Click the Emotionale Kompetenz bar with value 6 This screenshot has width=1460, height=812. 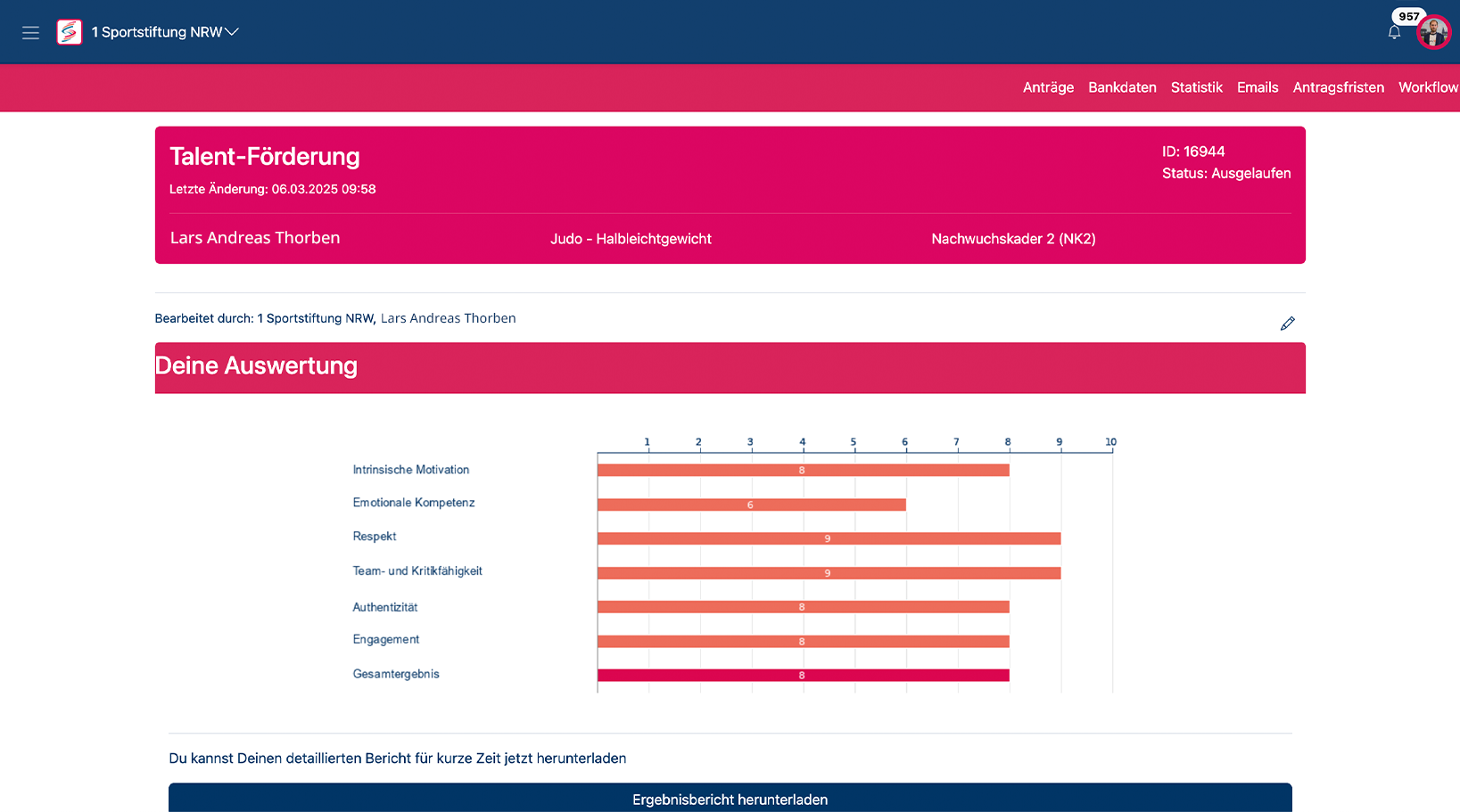pyautogui.click(x=752, y=504)
